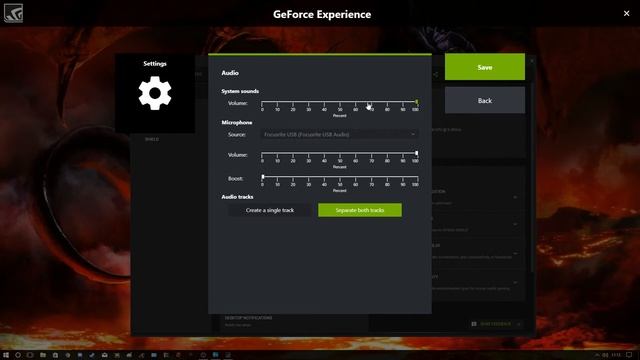Go Back from the Audio settings
The width and height of the screenshot is (640, 360).
click(485, 100)
